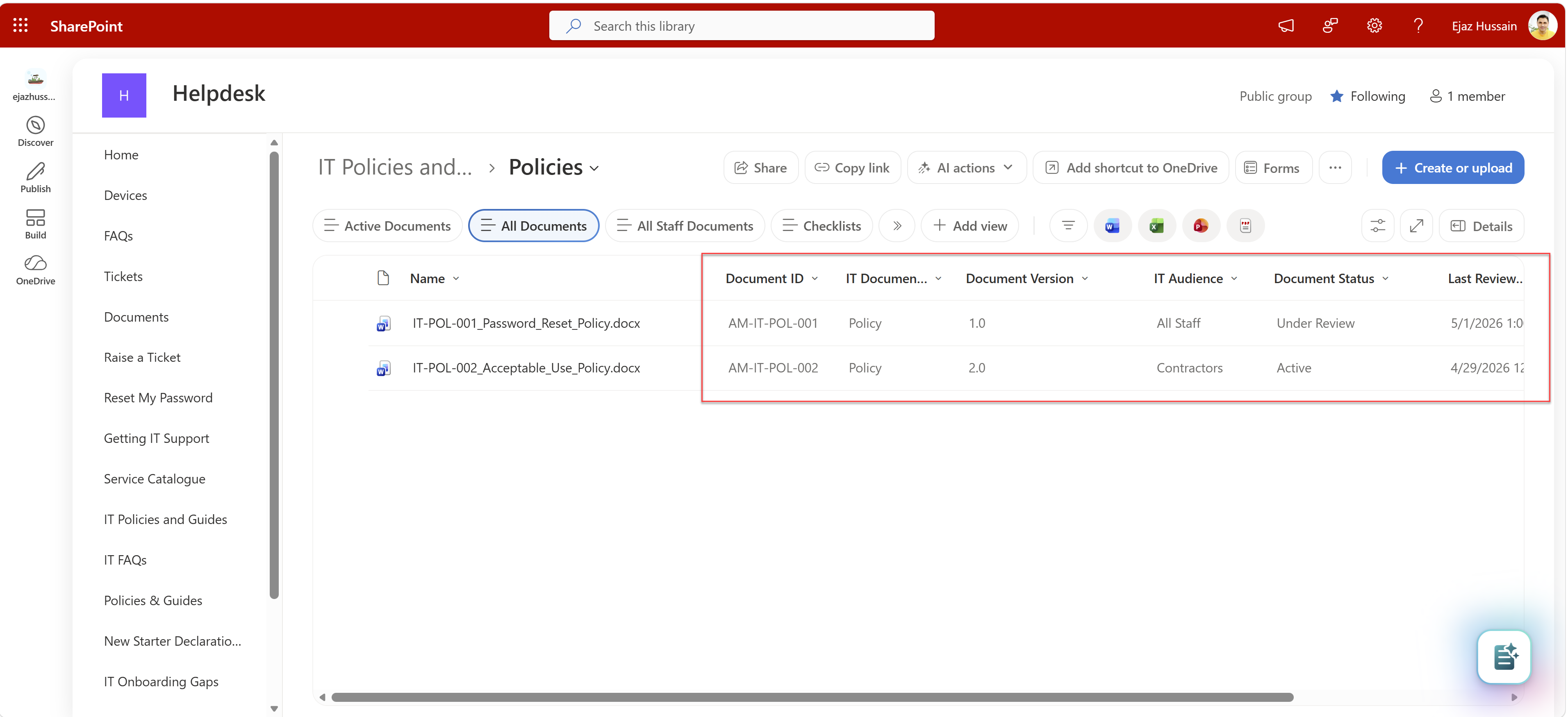Open the Document Version column menu
The image size is (1568, 717).
coord(1085,279)
